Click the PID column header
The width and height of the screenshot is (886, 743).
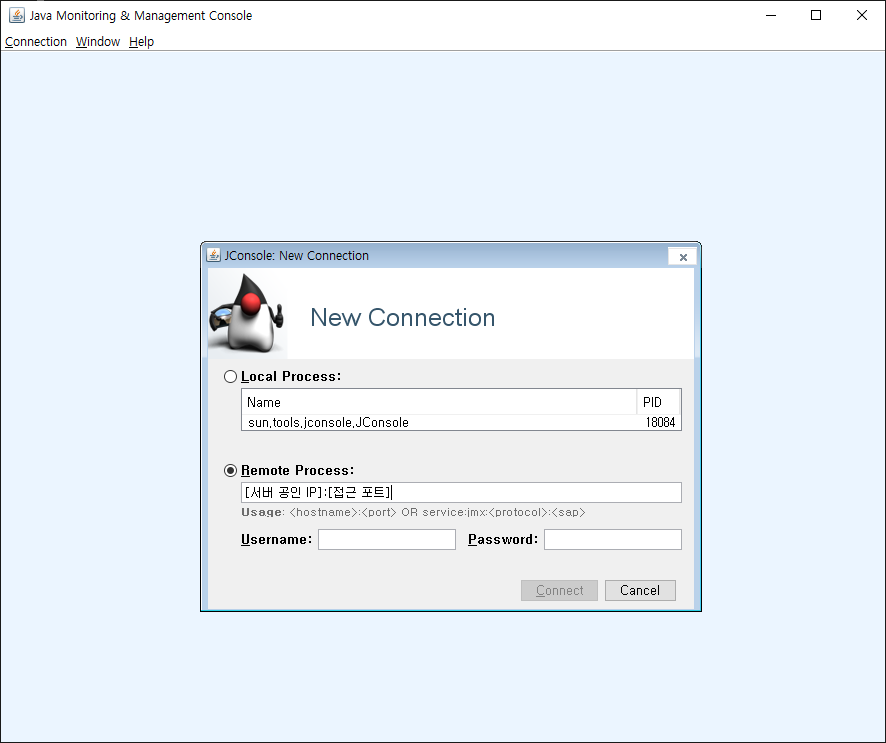click(x=658, y=402)
